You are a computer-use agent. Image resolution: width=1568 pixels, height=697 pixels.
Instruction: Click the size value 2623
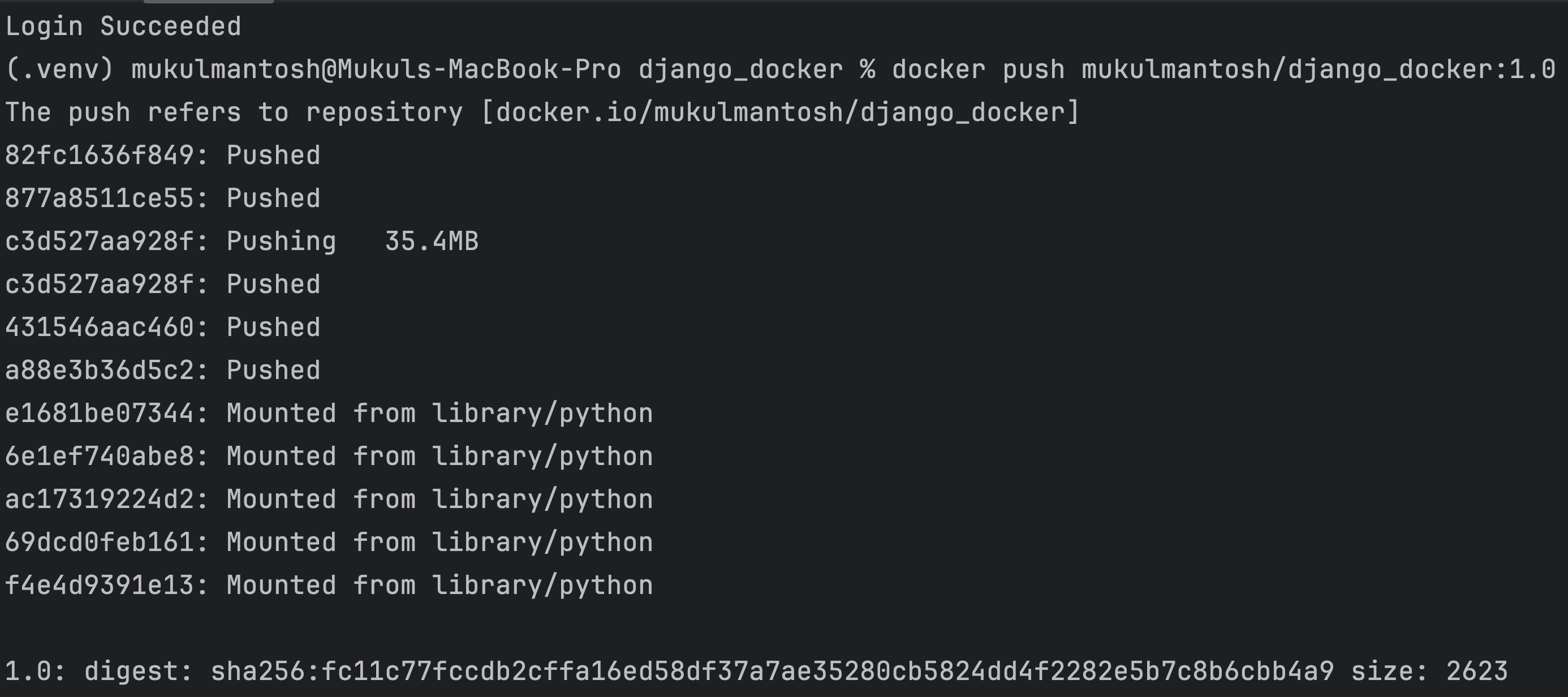1477,672
